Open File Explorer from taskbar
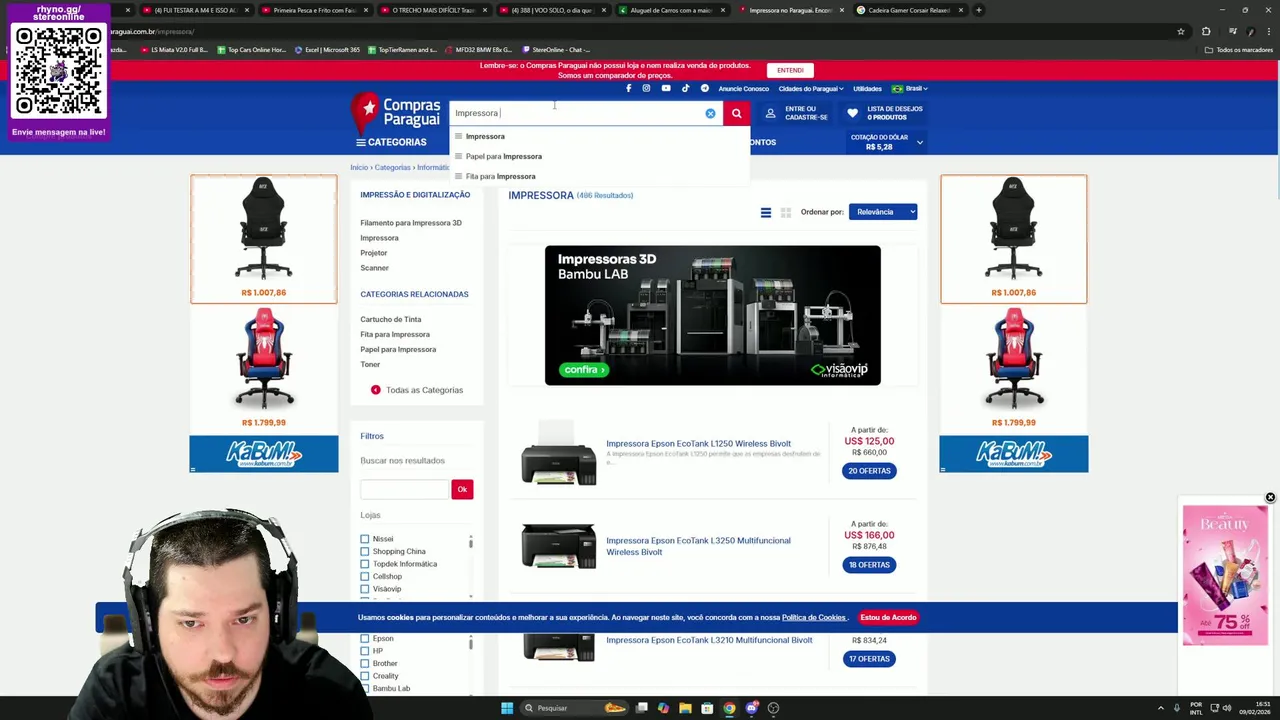Image resolution: width=1280 pixels, height=720 pixels. tap(685, 708)
